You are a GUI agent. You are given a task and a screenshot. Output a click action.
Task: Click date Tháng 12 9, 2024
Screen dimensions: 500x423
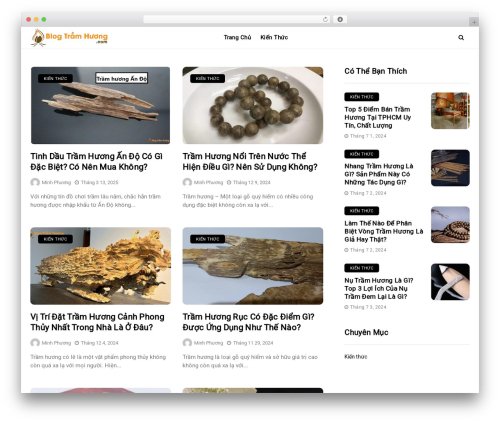tap(252, 182)
